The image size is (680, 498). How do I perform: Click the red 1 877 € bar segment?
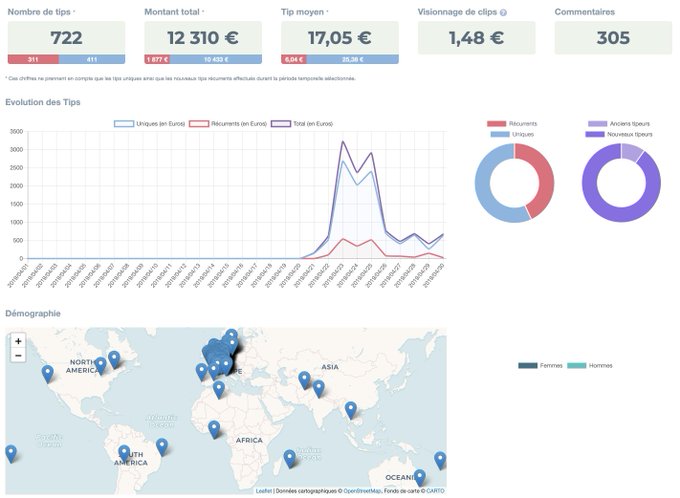tap(157, 59)
